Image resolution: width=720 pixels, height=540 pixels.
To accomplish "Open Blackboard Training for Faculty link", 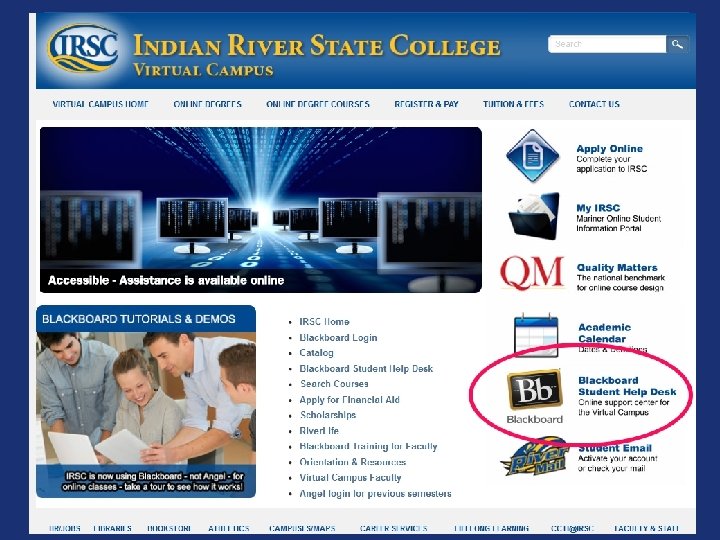I will pos(368,446).
